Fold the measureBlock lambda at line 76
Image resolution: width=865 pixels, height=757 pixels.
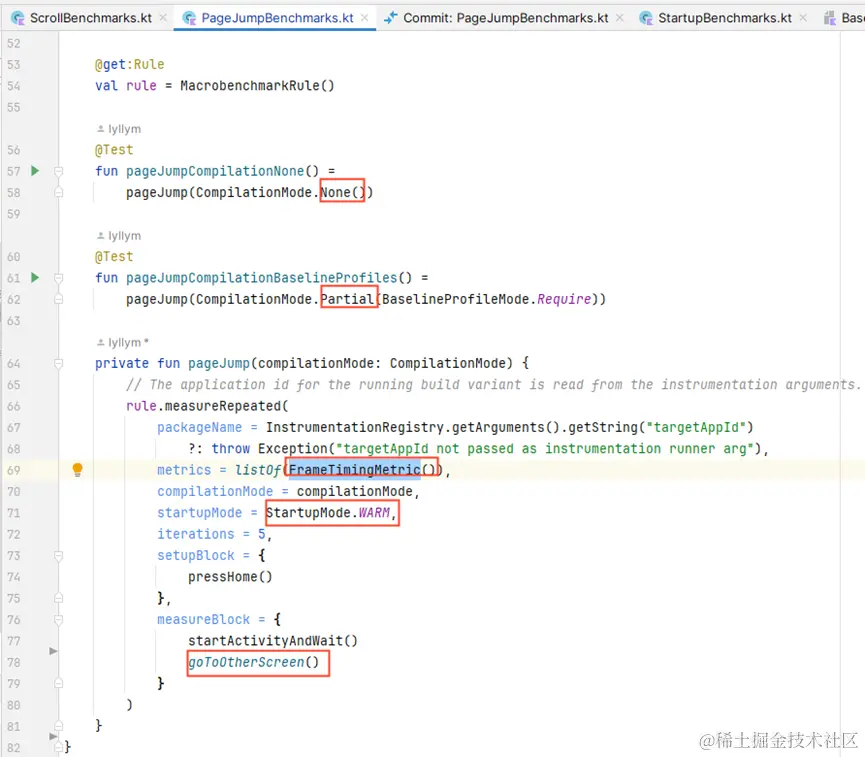pyautogui.click(x=58, y=620)
